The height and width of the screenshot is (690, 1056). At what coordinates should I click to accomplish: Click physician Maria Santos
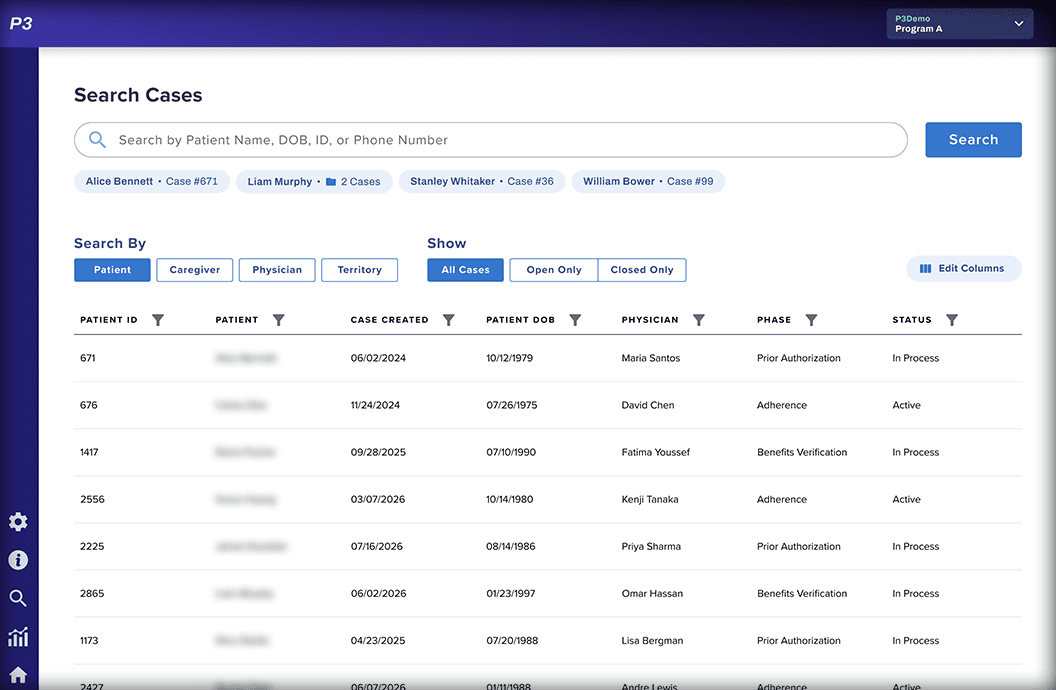(651, 358)
